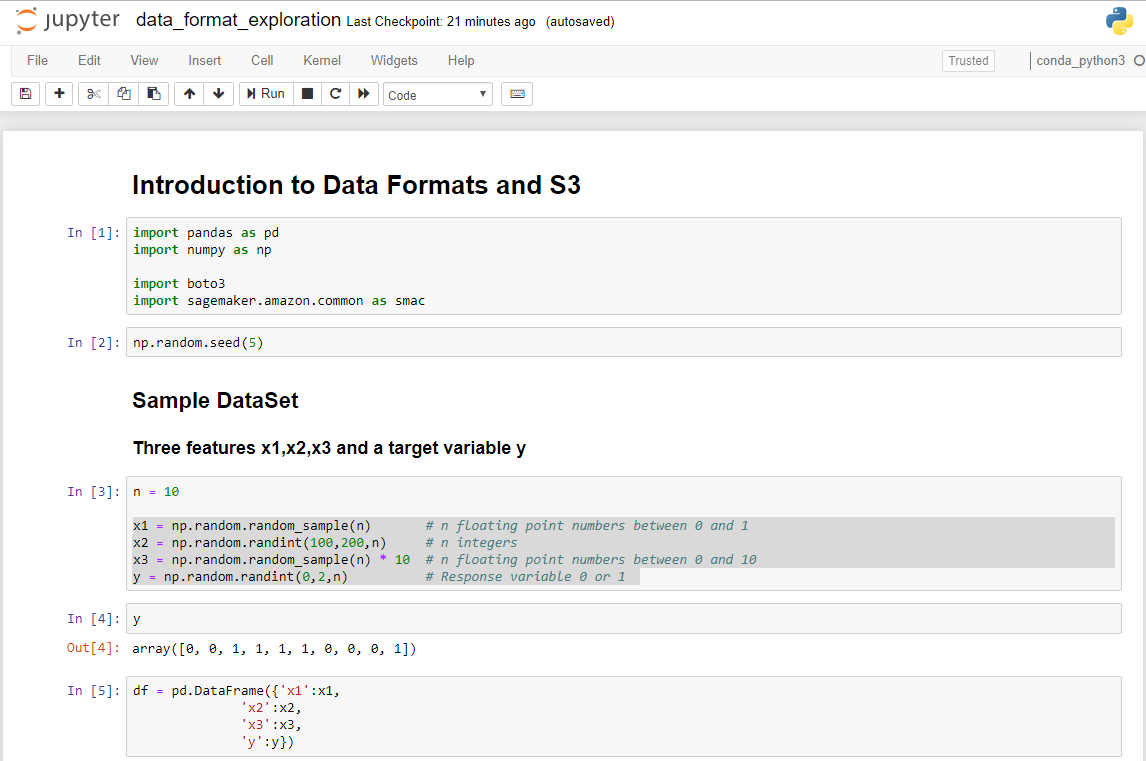Viewport: 1146px width, 761px height.
Task: Click the Out[4] array output text
Action: 274,648
